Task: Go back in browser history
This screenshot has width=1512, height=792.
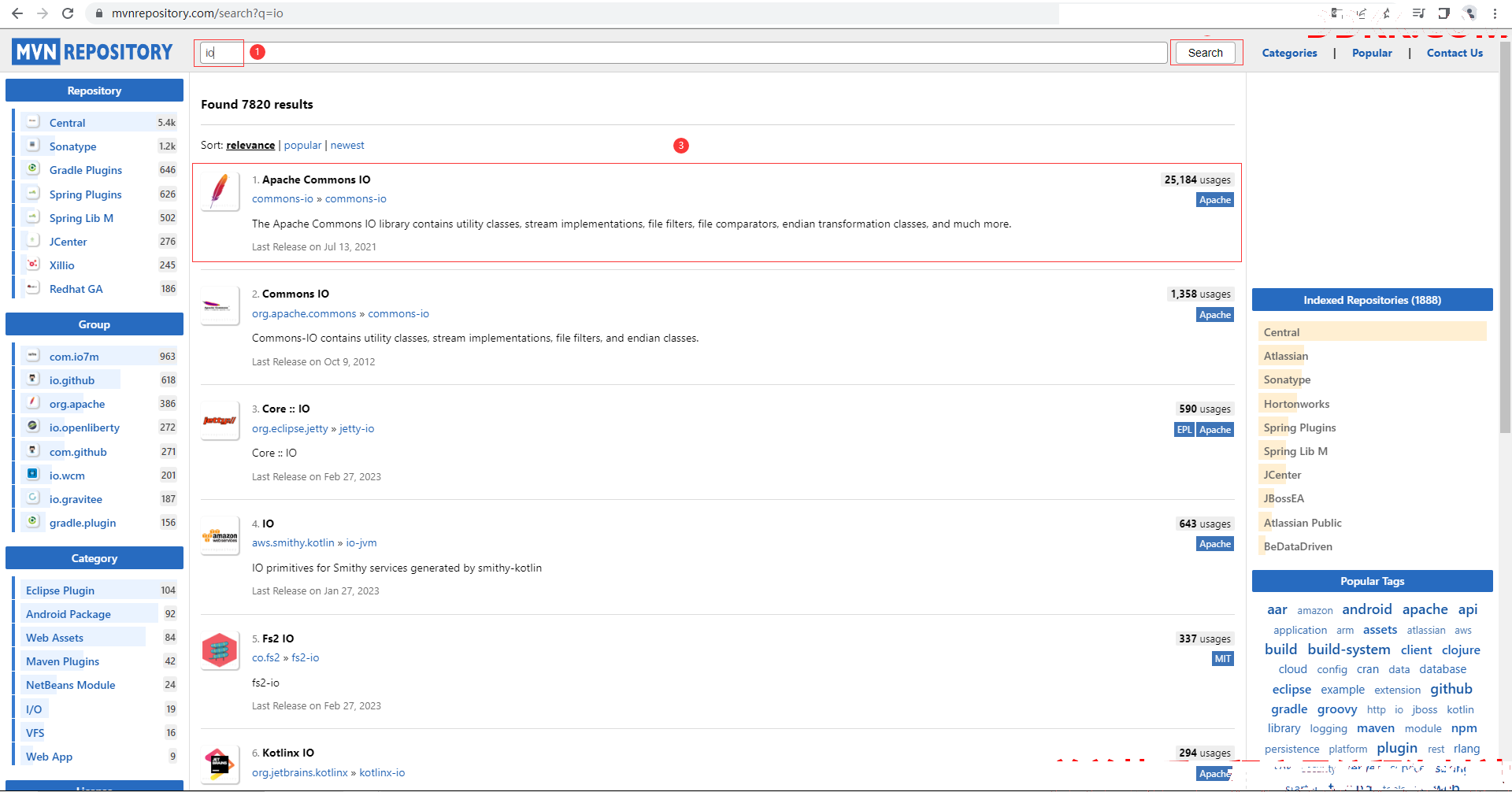Action: tap(17, 13)
